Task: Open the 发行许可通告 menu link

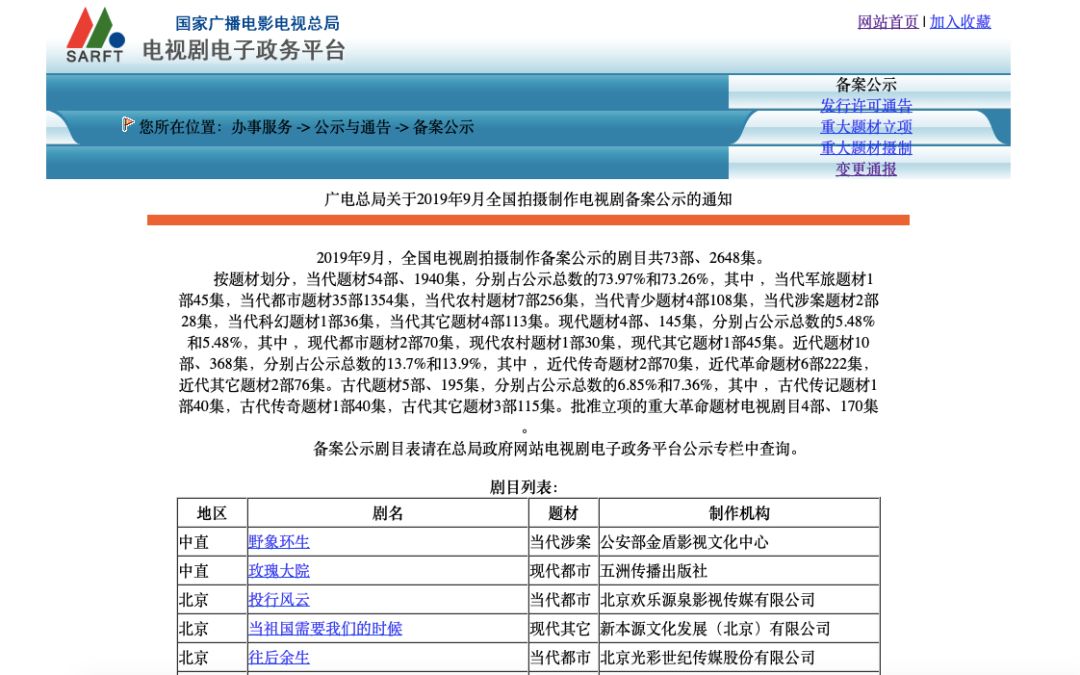Action: click(x=866, y=105)
